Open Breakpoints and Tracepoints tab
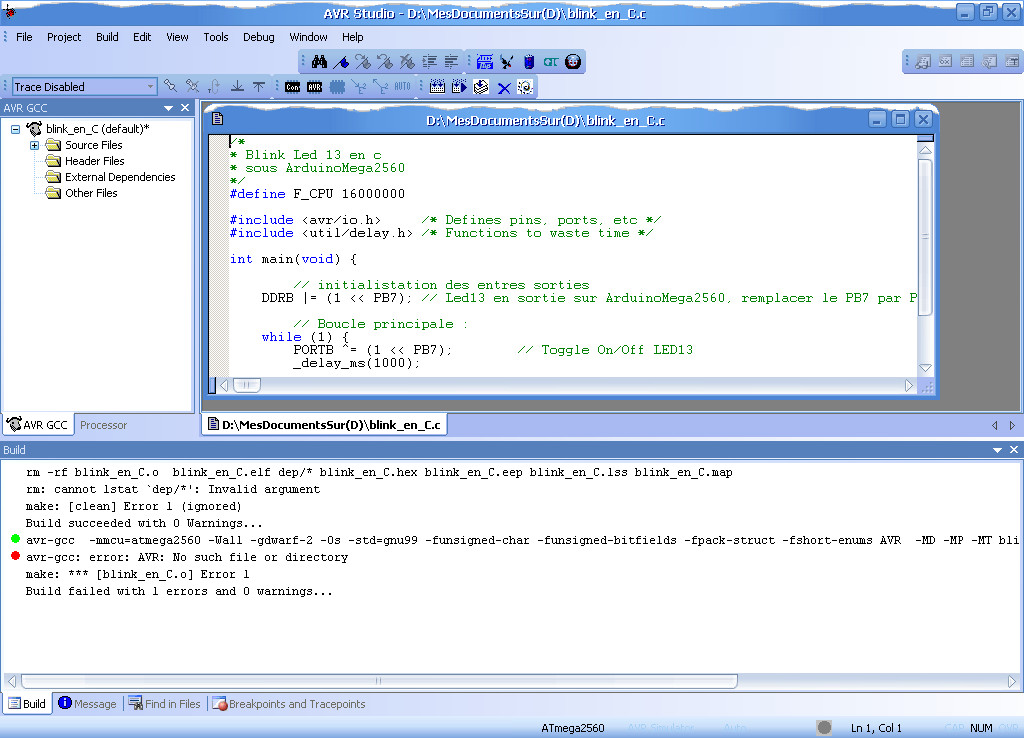 [x=289, y=704]
